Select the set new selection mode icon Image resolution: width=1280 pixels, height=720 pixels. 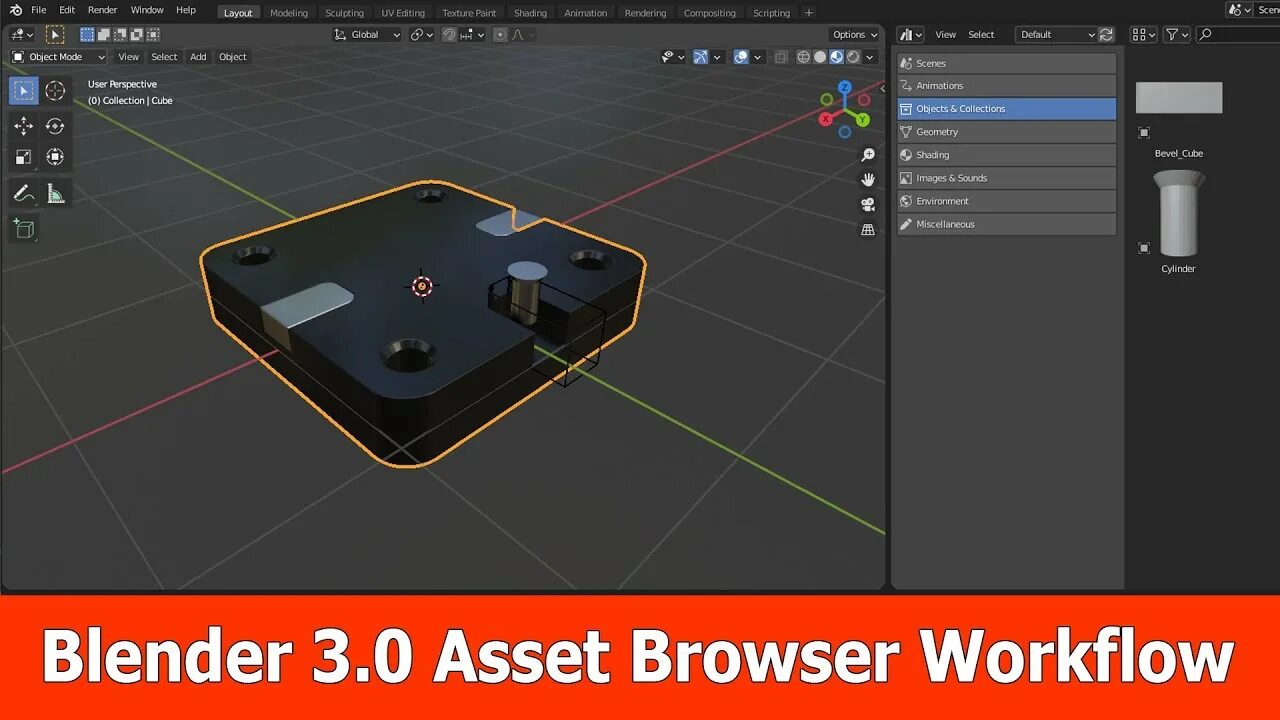[89, 34]
